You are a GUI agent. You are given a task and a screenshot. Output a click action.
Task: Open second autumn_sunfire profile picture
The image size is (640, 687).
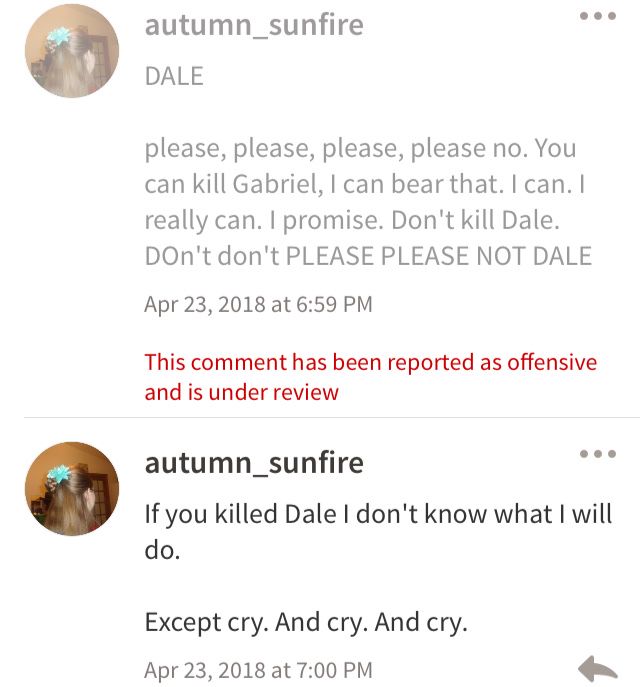(x=72, y=489)
